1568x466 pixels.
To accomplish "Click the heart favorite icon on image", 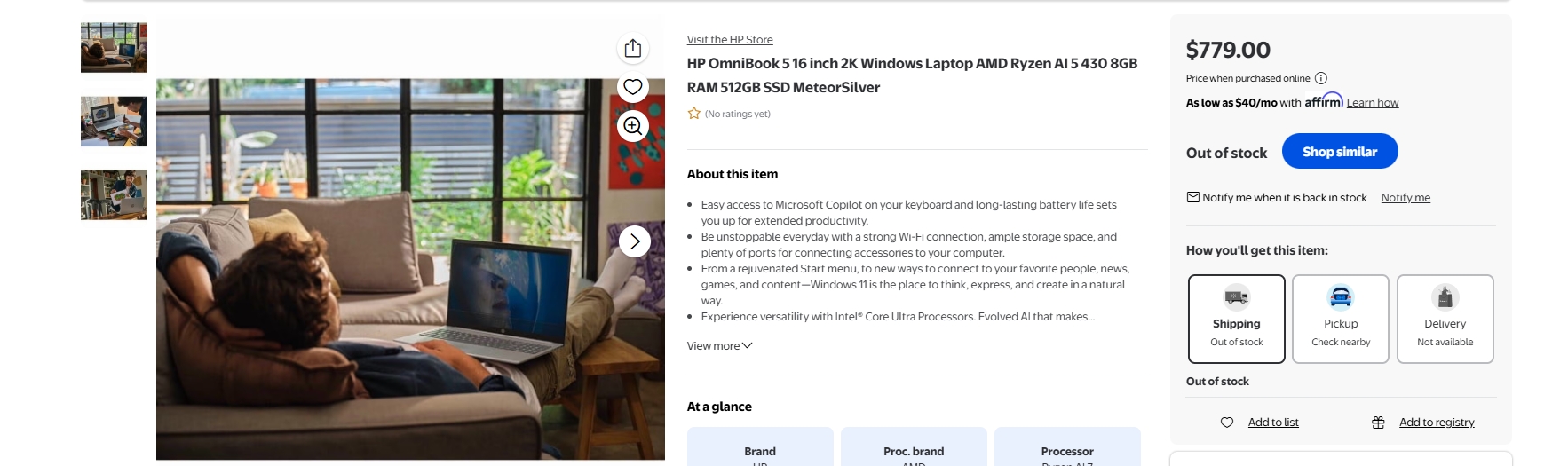I will point(633,87).
